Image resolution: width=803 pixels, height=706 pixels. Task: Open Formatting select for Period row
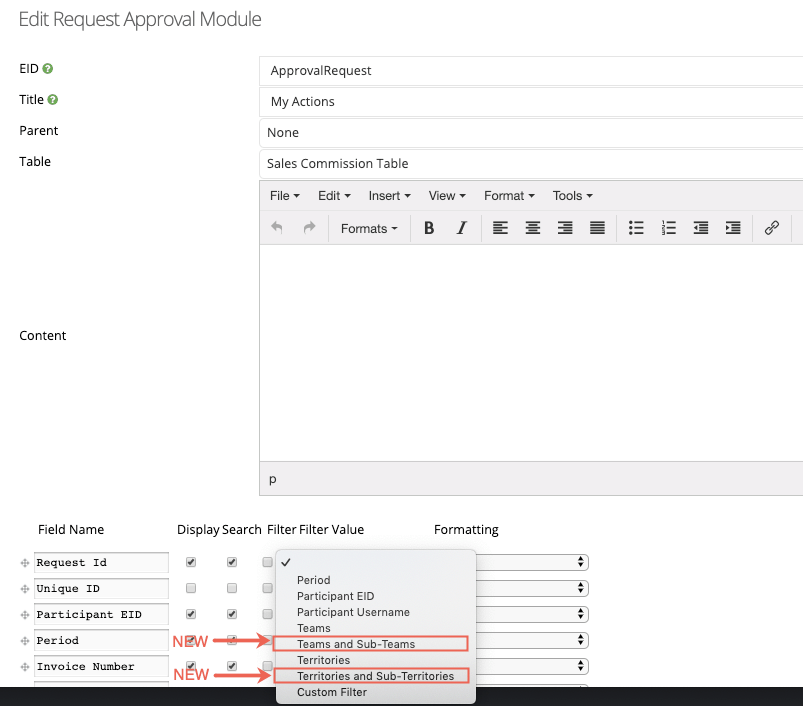533,640
